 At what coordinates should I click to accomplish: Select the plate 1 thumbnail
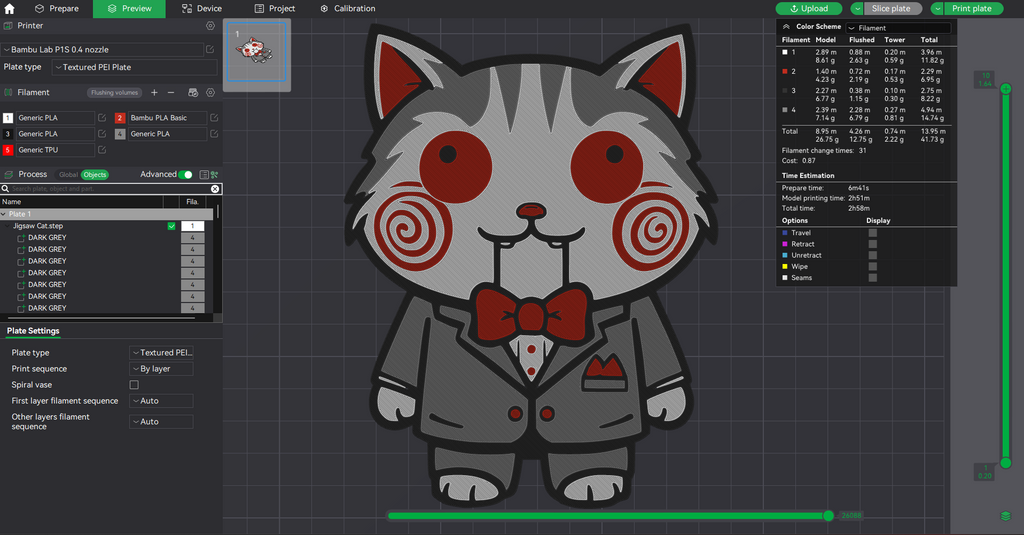click(x=257, y=54)
